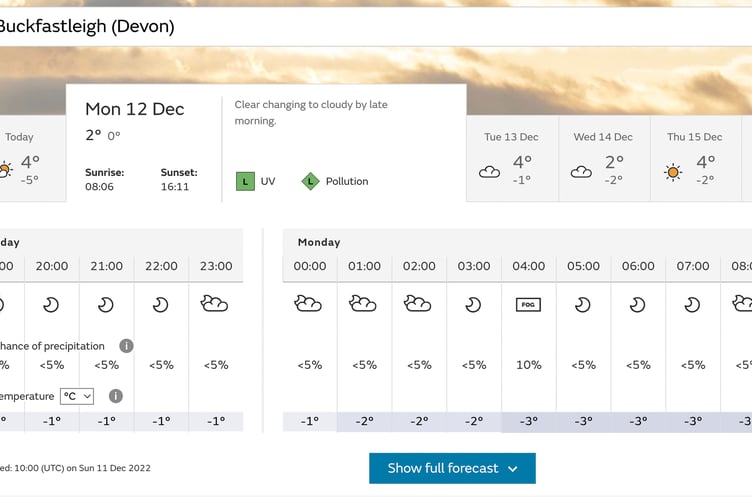Click the cloudy icon at 01:00
The height and width of the screenshot is (500, 752).
pos(363,304)
